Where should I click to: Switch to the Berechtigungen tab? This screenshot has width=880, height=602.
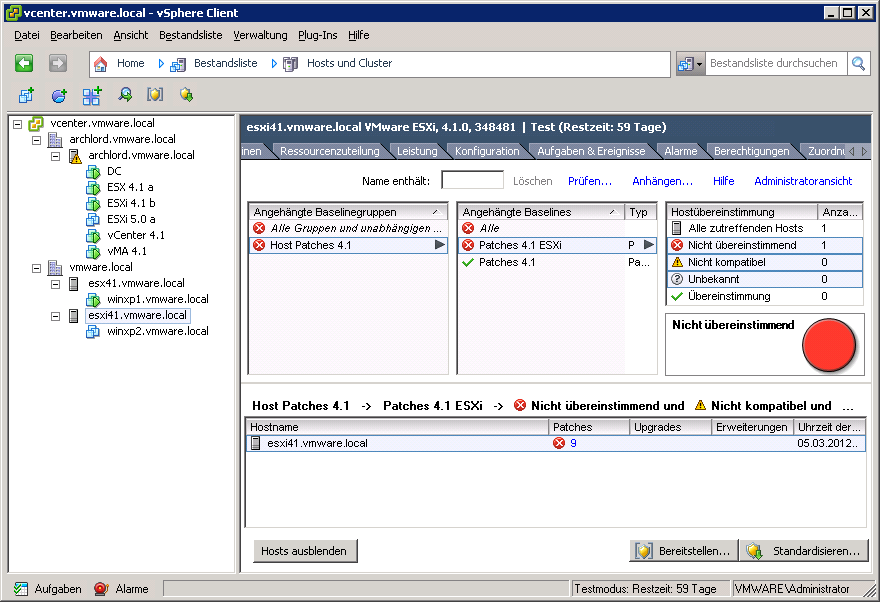(x=751, y=151)
